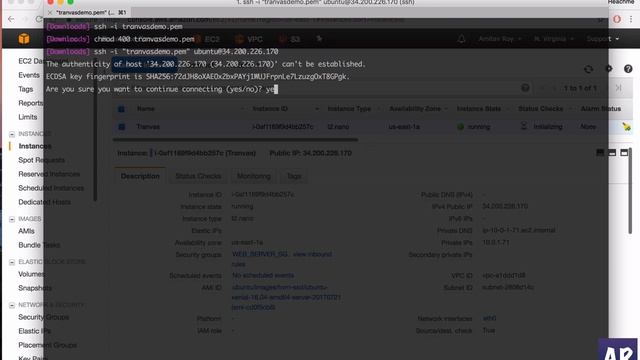The width and height of the screenshot is (640, 360).
Task: Click the 'us-east-1a' availability zone cell
Action: point(404,127)
